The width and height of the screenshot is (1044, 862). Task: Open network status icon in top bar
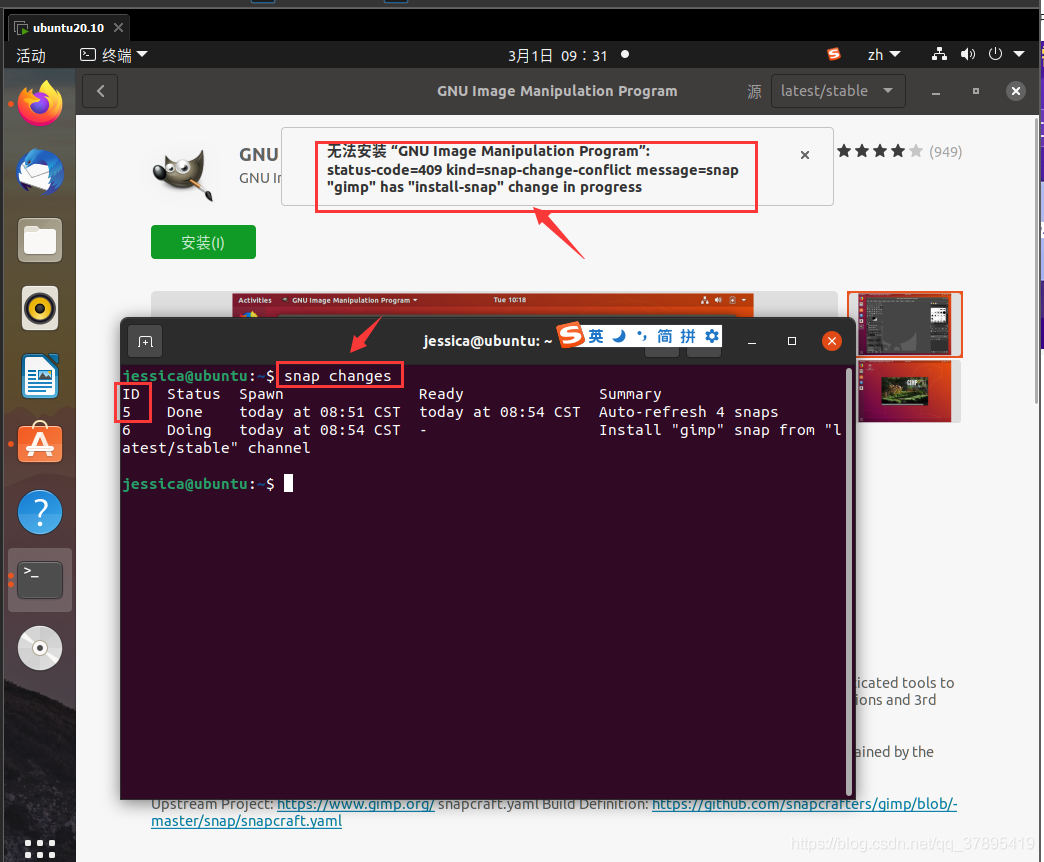(939, 55)
